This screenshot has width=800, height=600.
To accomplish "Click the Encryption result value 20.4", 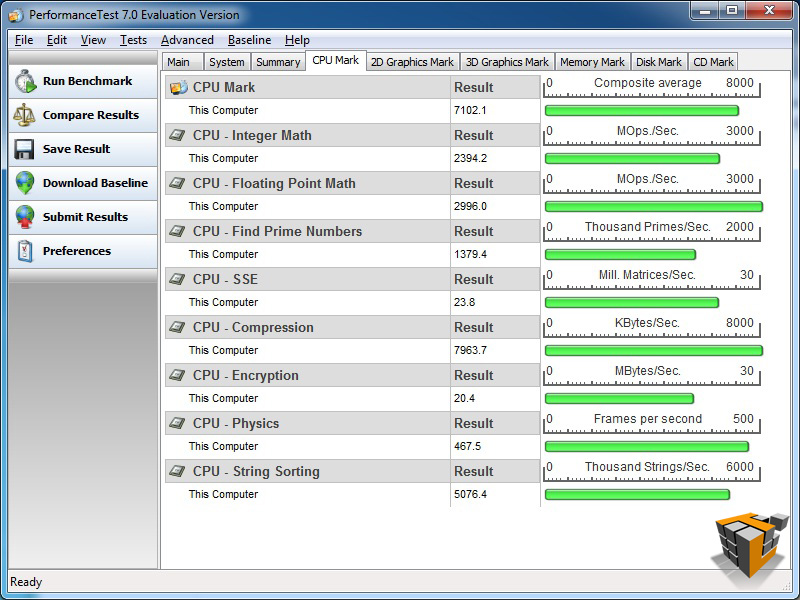I will 464,398.
